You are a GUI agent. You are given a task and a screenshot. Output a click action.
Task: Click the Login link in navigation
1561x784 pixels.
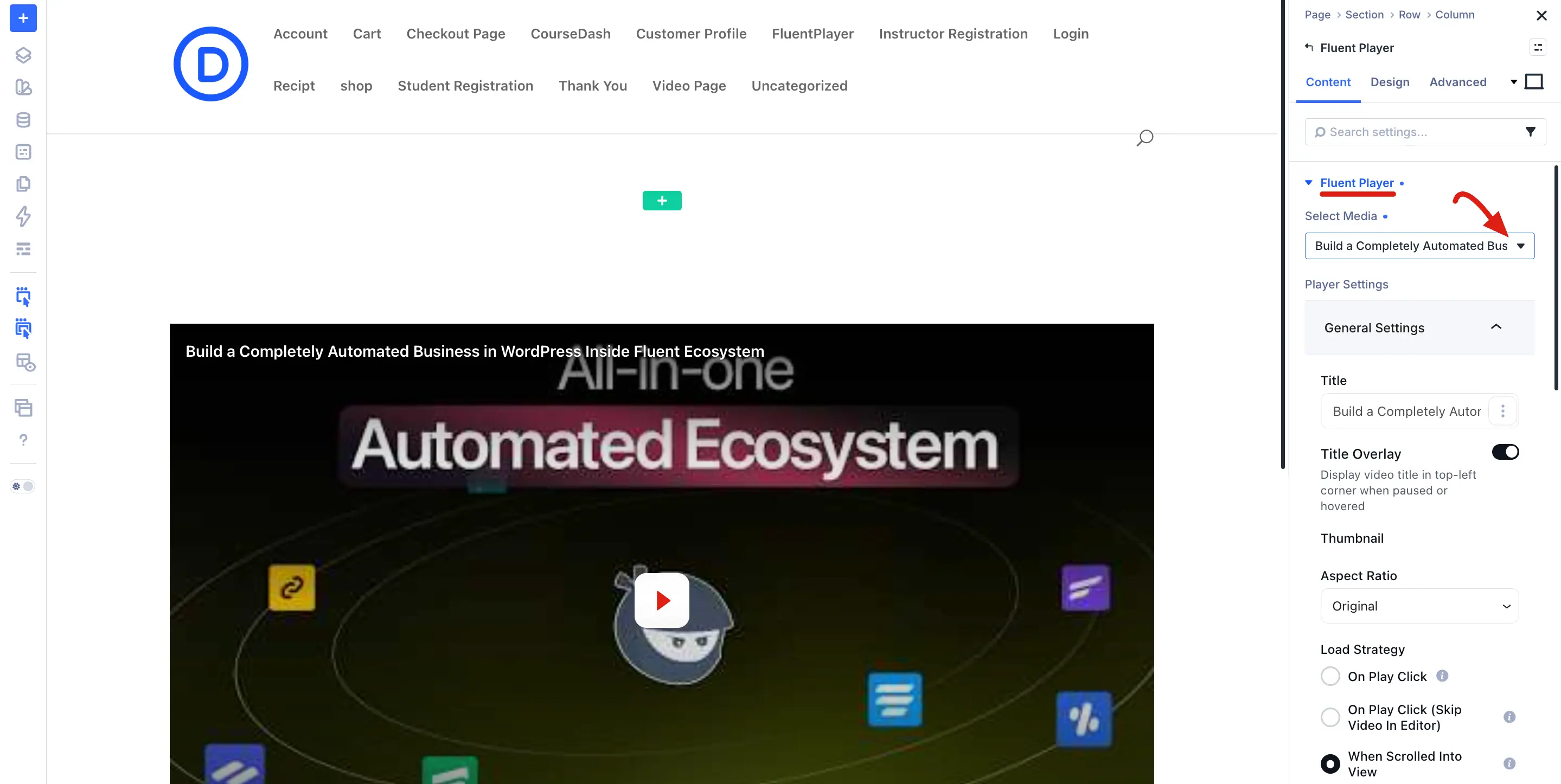tap(1071, 34)
